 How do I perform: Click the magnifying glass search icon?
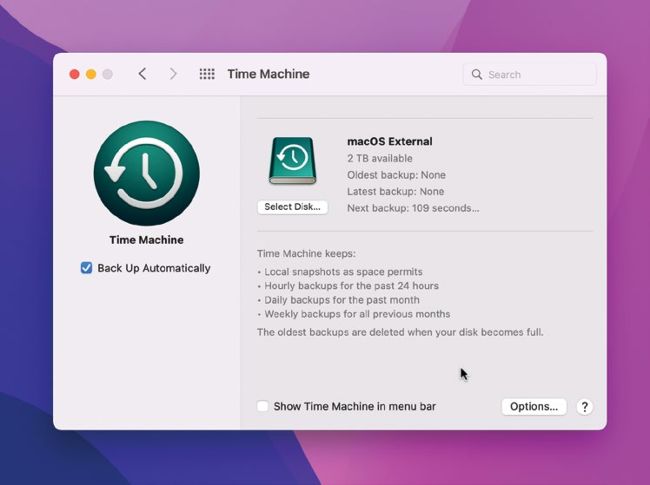coord(477,75)
